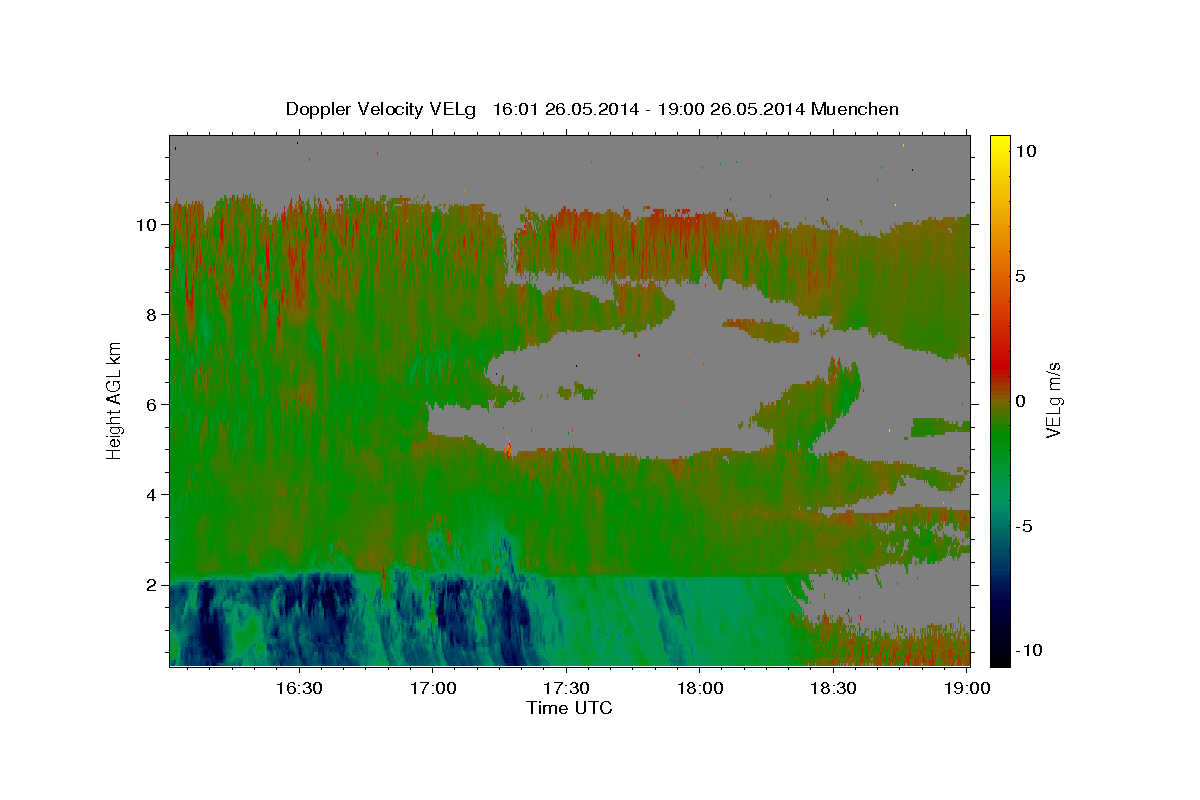The width and height of the screenshot is (1200, 800).
Task: Click the height axis label '2'
Action: click(152, 585)
